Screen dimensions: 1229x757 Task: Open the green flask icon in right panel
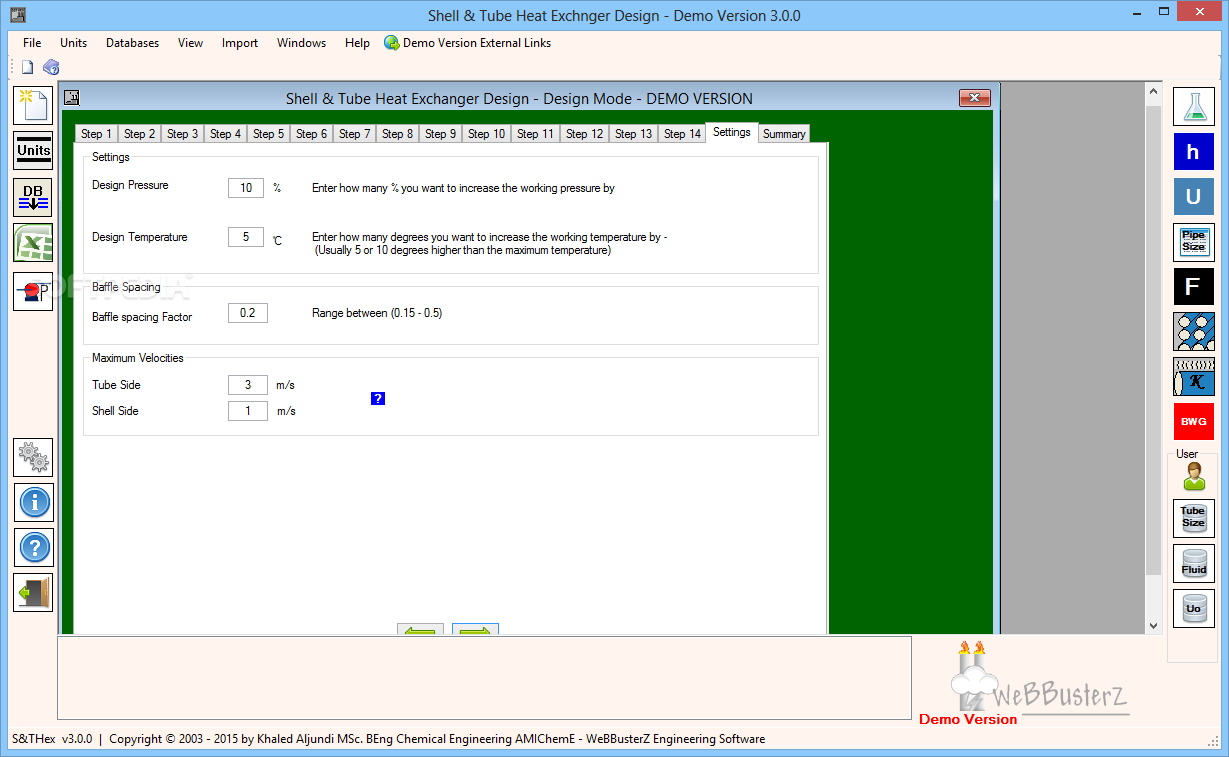tap(1193, 107)
